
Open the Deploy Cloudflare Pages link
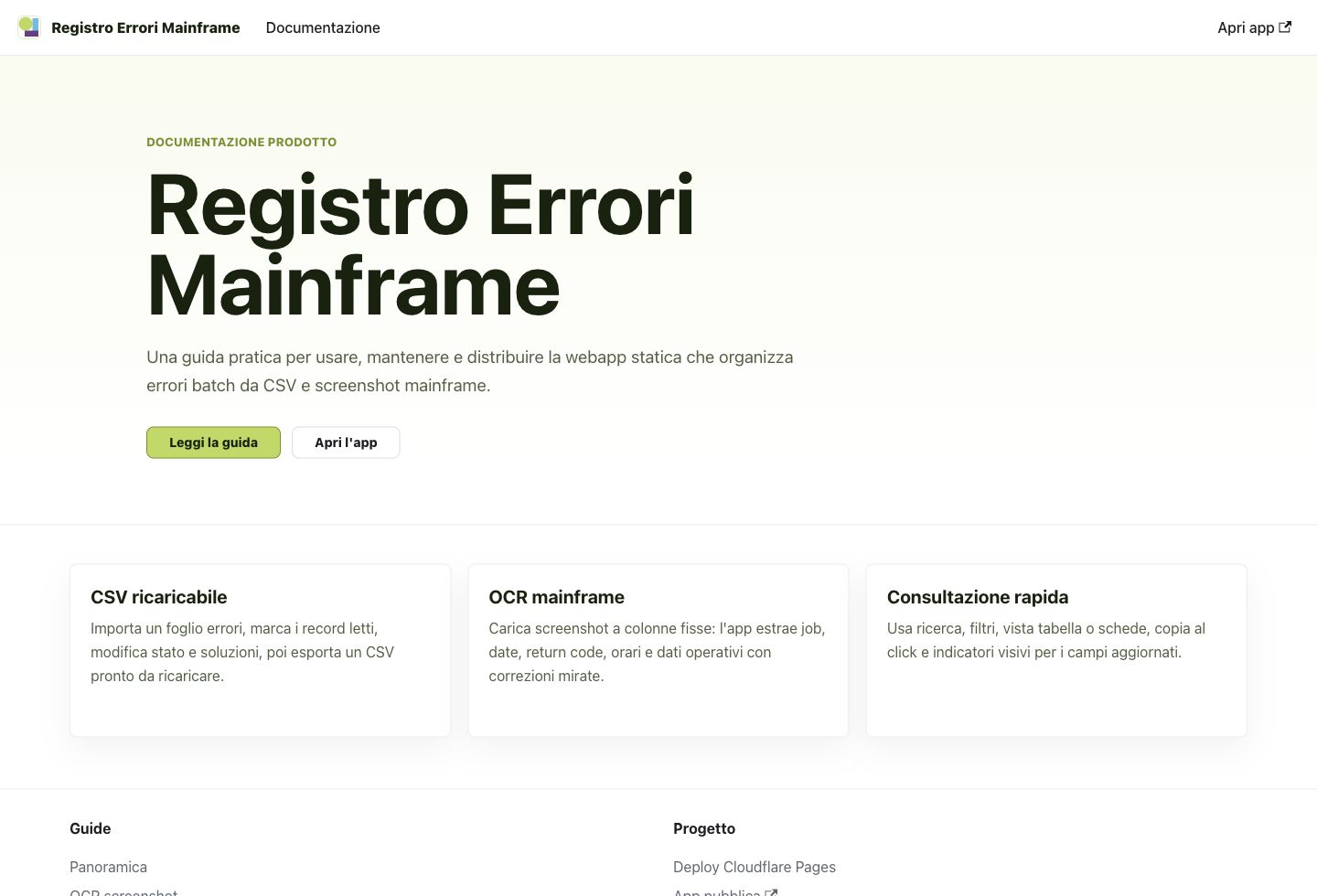tap(755, 867)
